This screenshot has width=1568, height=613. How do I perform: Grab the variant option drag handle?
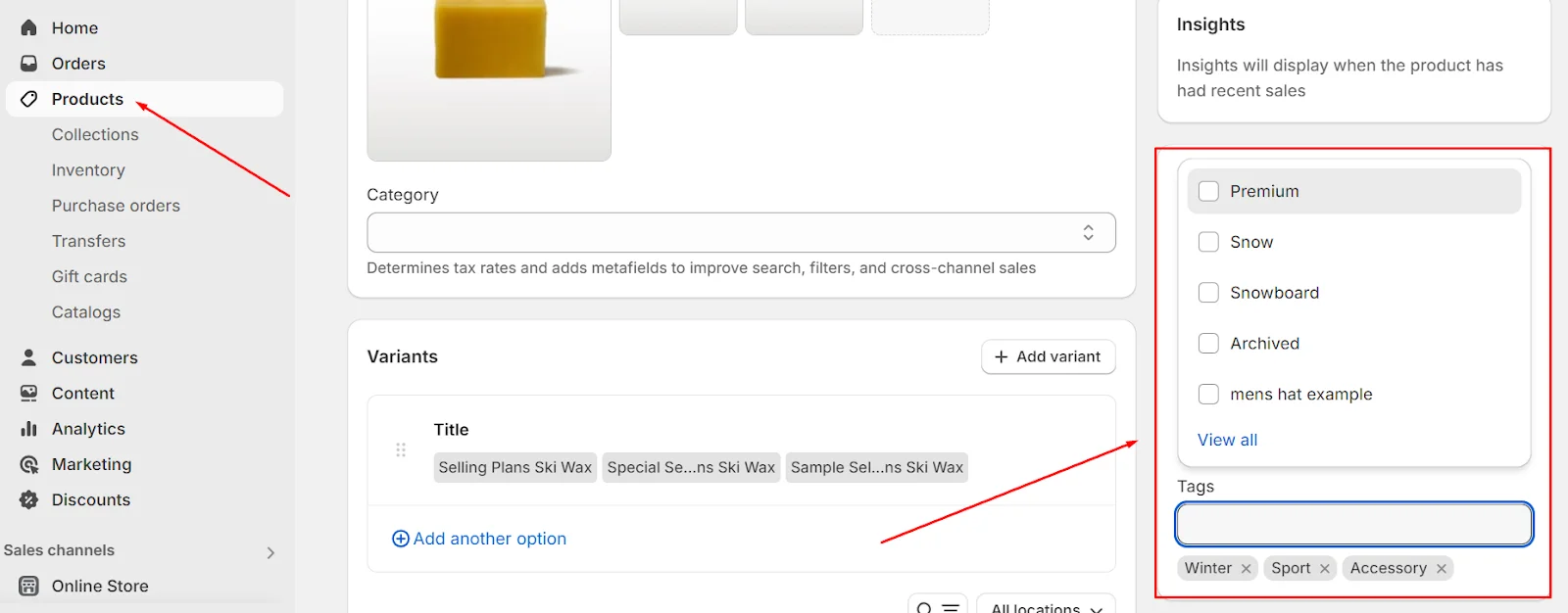pyautogui.click(x=401, y=449)
